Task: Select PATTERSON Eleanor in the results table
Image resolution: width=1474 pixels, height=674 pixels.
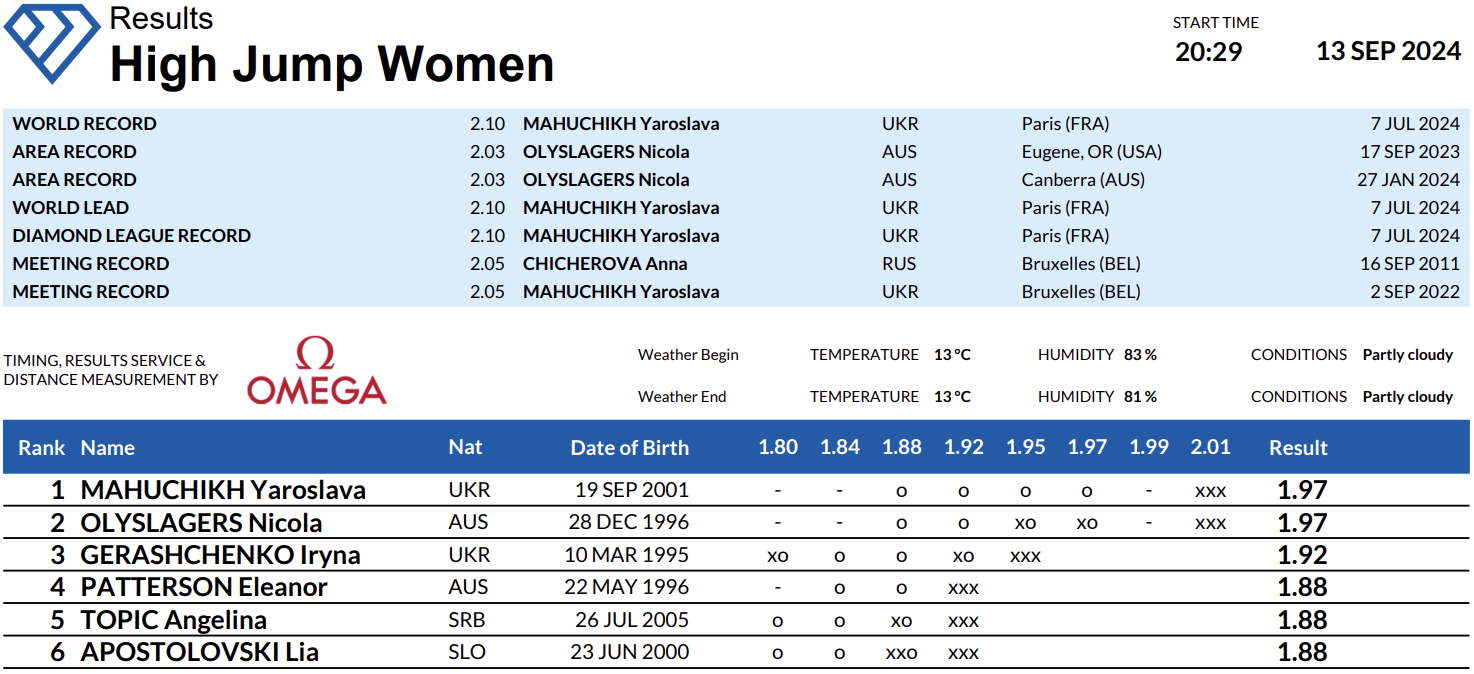Action: (204, 587)
